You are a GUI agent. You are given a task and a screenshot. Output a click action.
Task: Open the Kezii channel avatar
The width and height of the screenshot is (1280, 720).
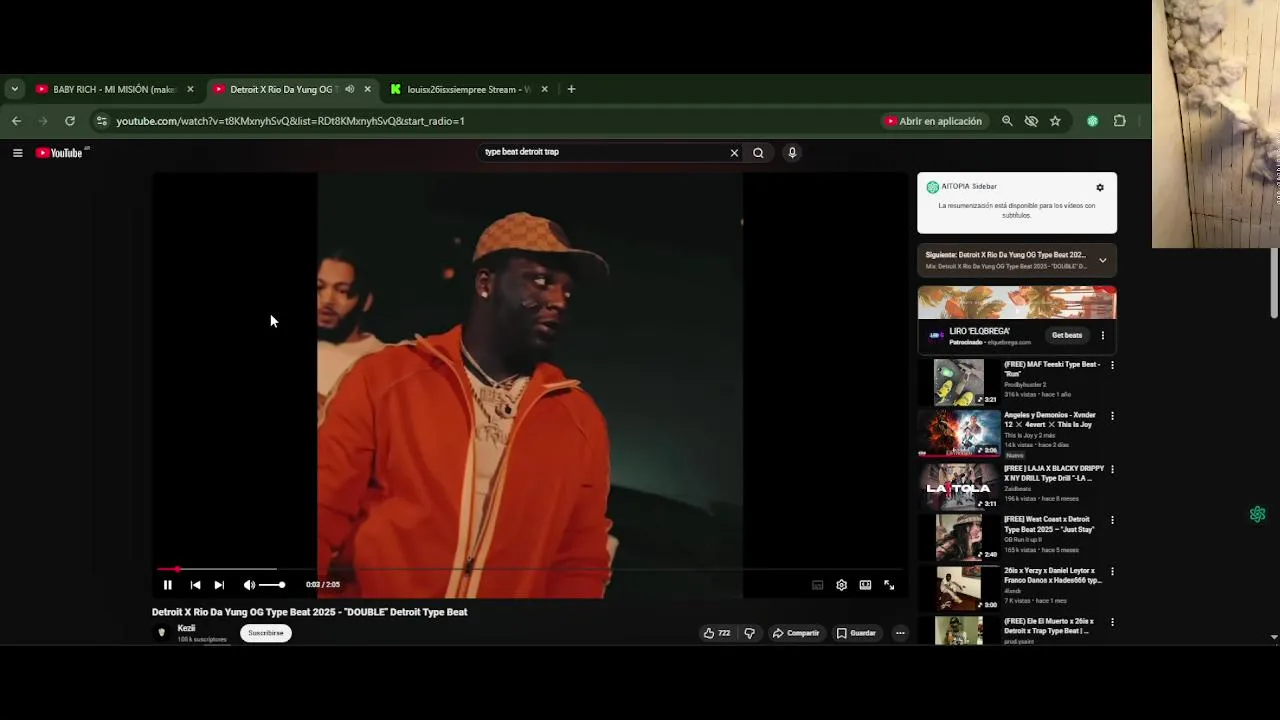click(162, 633)
